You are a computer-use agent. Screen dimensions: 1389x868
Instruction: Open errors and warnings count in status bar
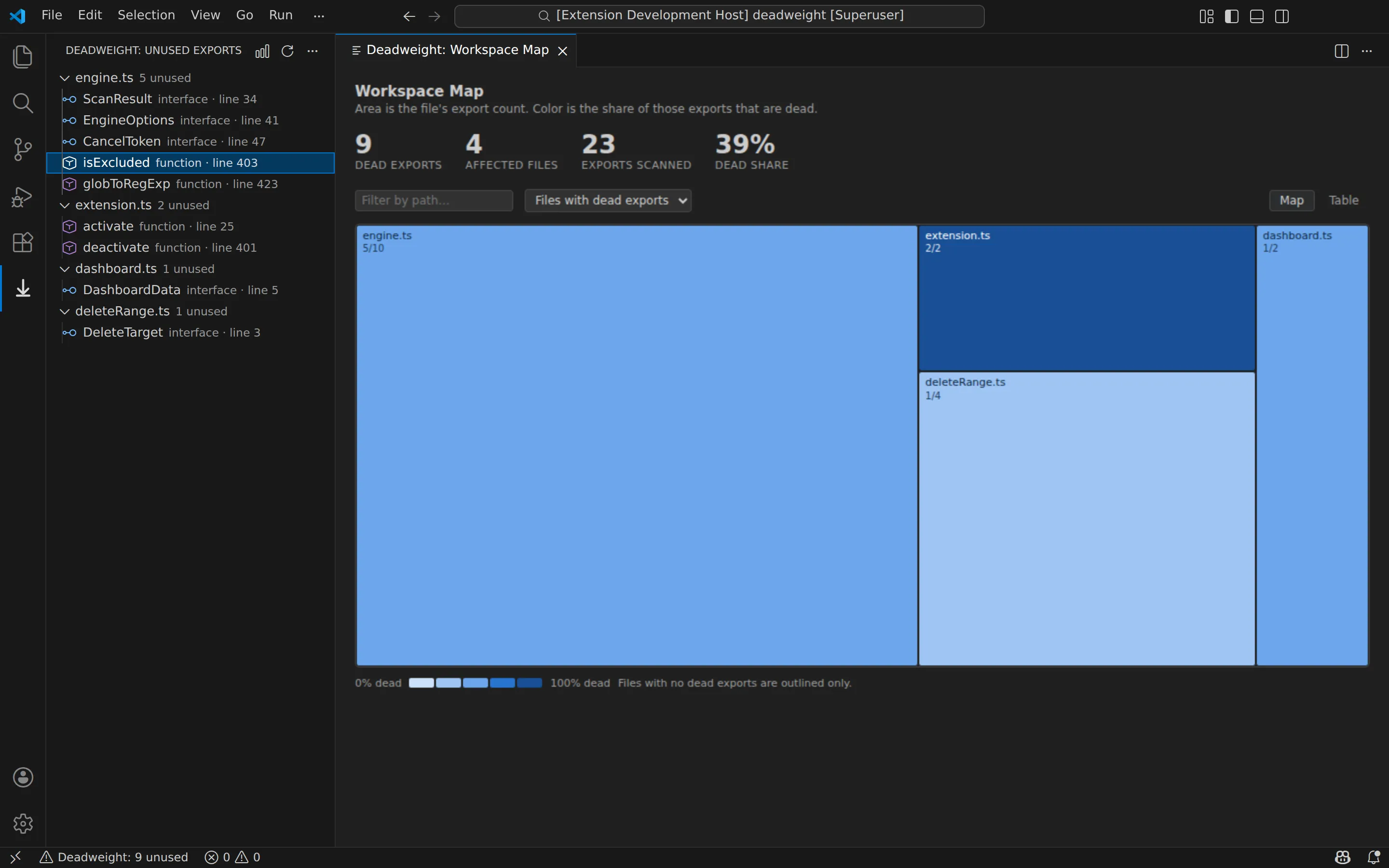(233, 857)
